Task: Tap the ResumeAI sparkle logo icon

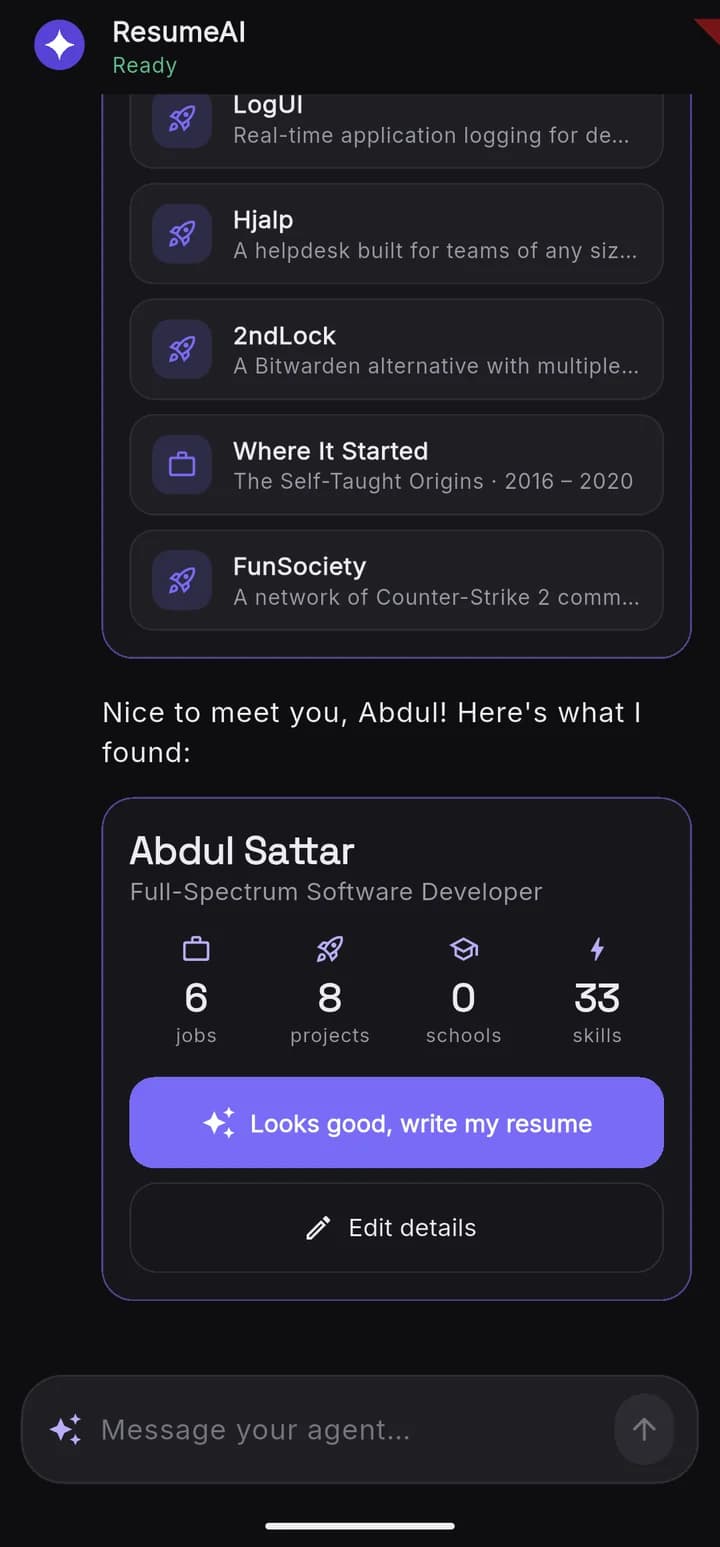Action: point(60,45)
